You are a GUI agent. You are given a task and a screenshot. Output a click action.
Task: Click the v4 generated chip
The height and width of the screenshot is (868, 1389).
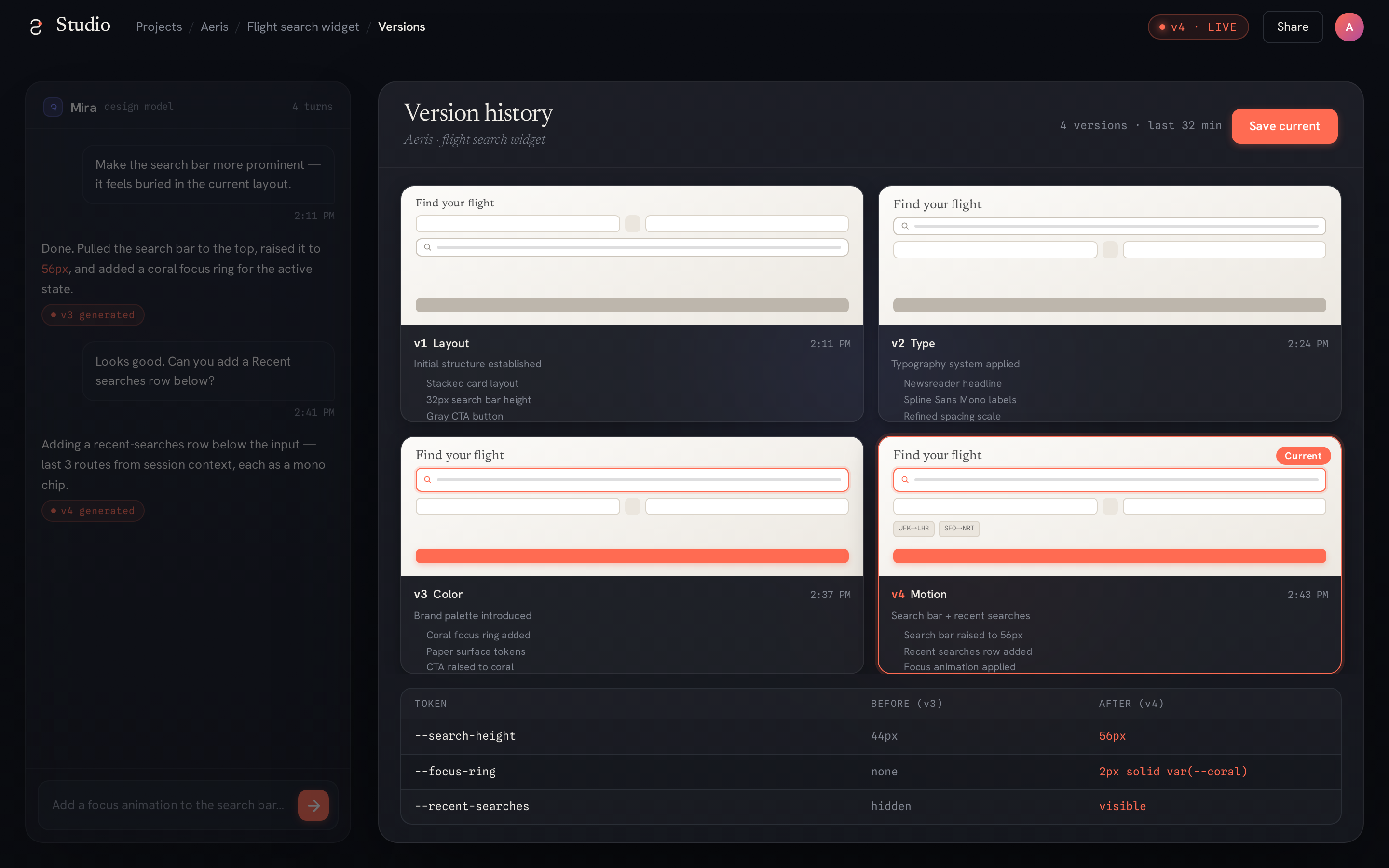point(93,511)
